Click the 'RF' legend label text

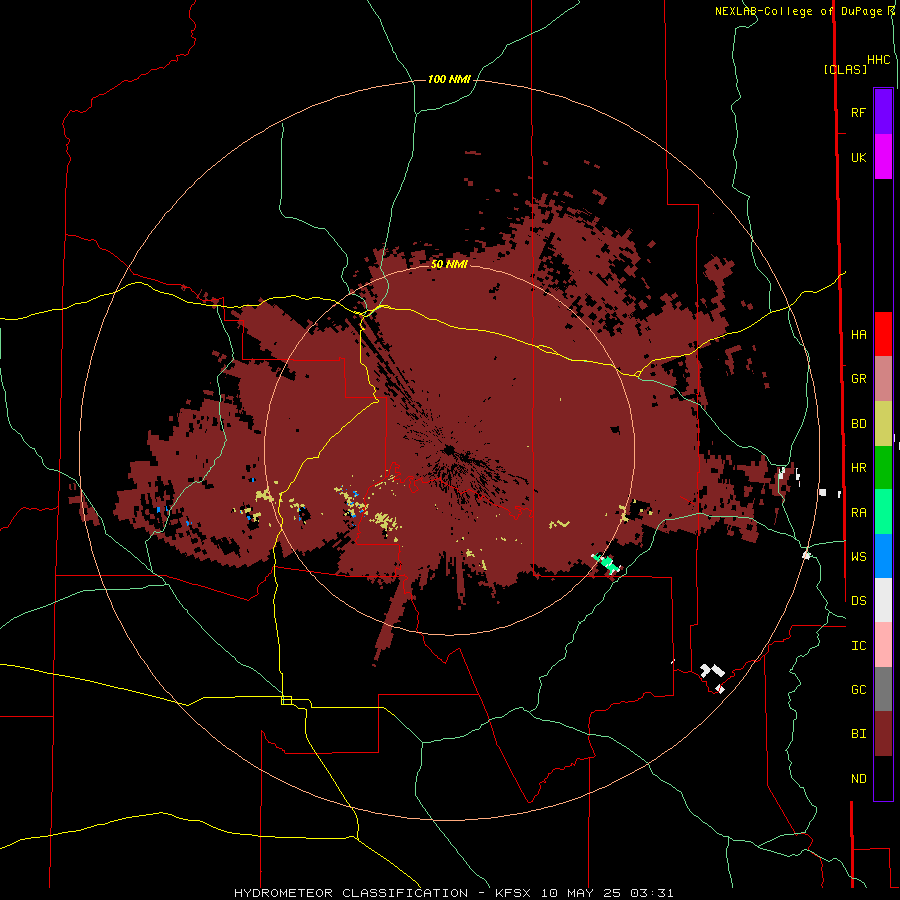click(858, 112)
